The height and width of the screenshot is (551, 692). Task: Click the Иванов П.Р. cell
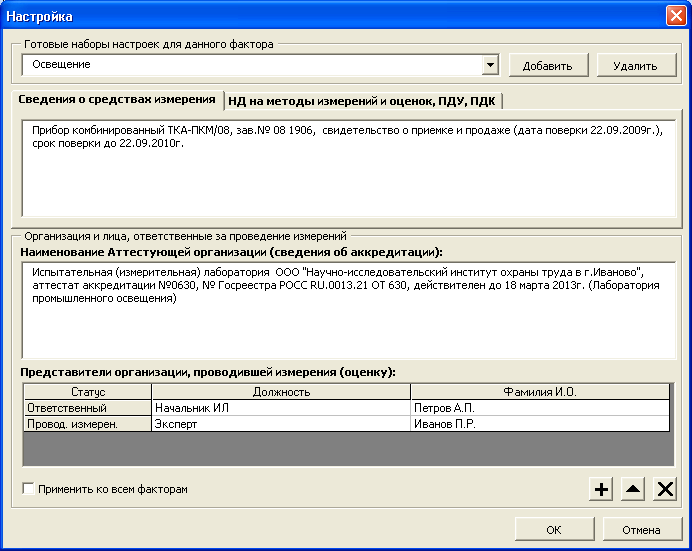point(540,424)
